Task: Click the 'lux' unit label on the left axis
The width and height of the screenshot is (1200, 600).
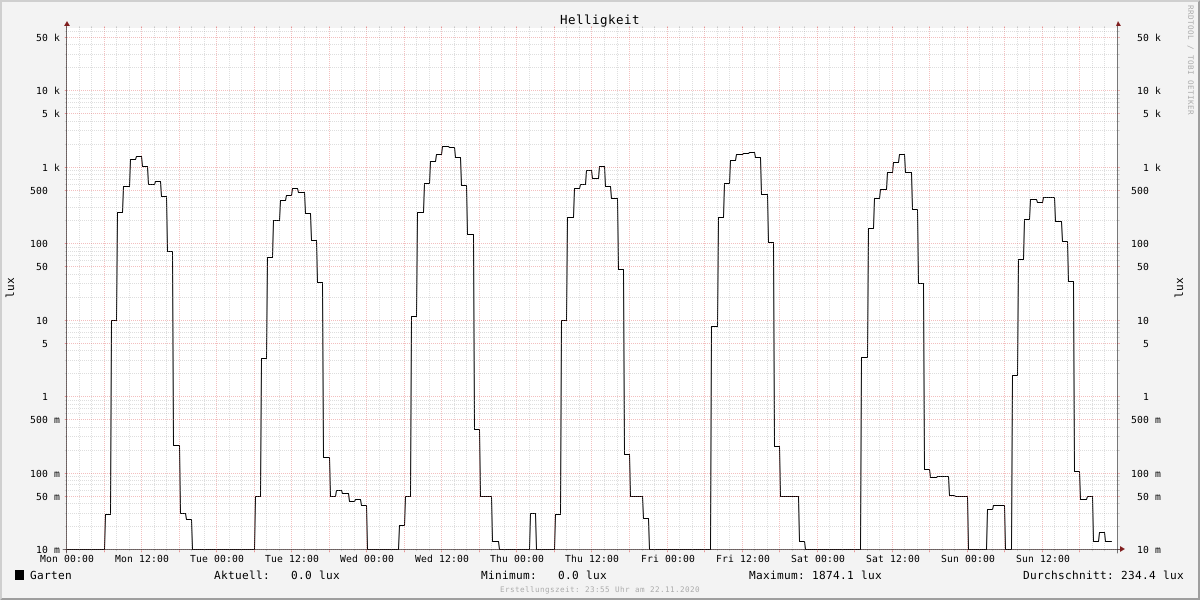Action: 11,288
